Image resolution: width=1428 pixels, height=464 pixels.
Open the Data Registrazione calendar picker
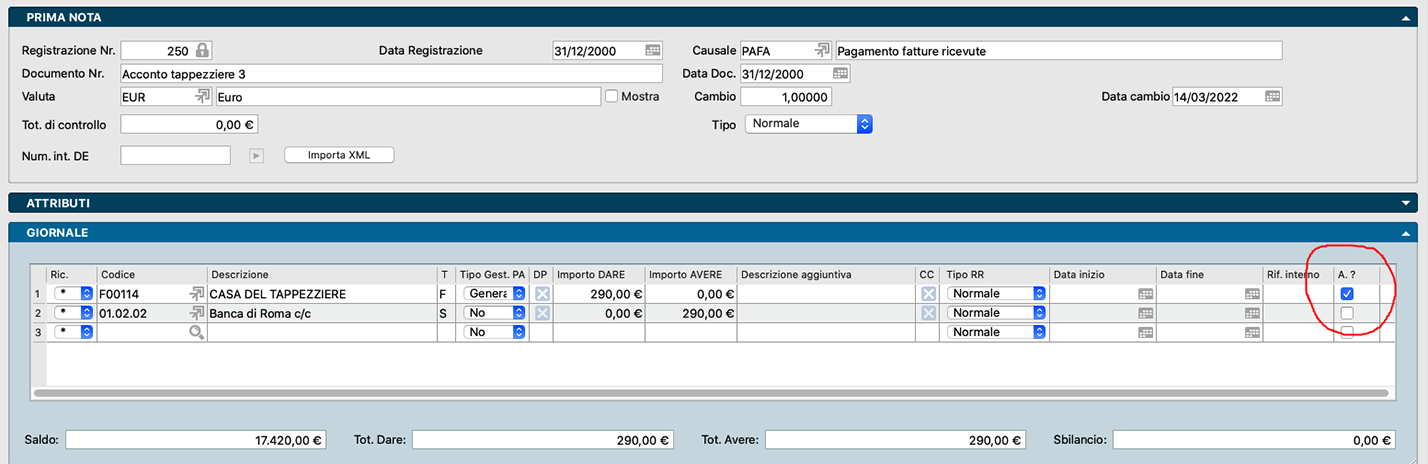(653, 50)
